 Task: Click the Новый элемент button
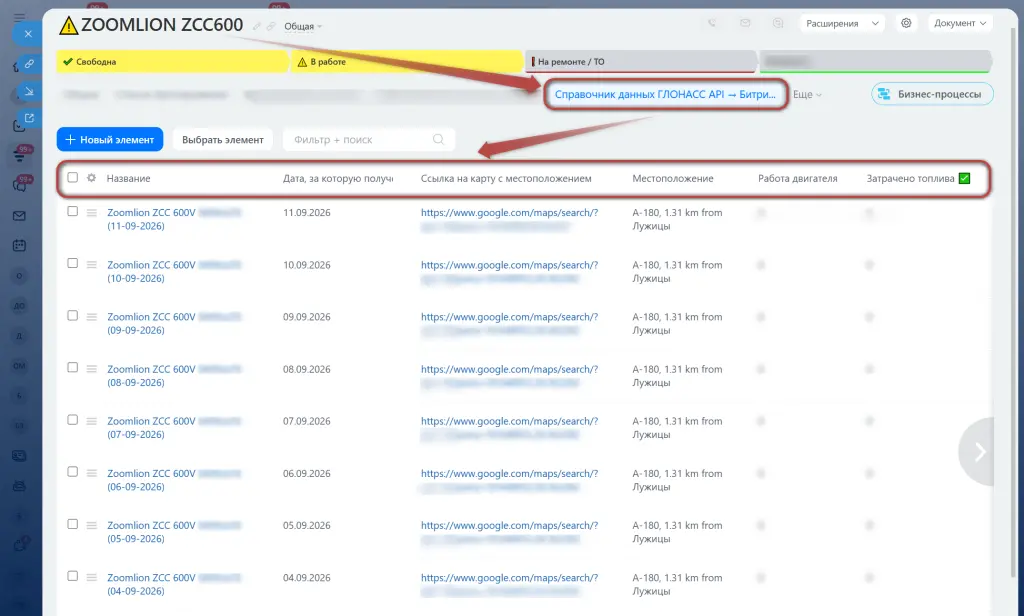click(110, 139)
